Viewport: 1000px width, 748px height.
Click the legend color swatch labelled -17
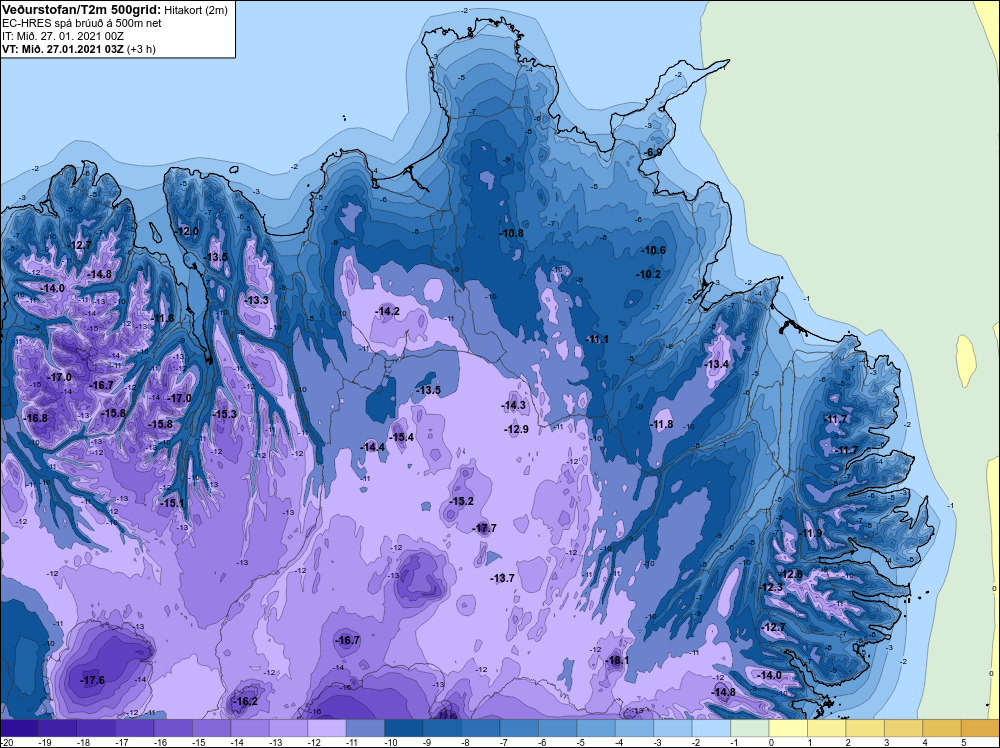point(135,728)
